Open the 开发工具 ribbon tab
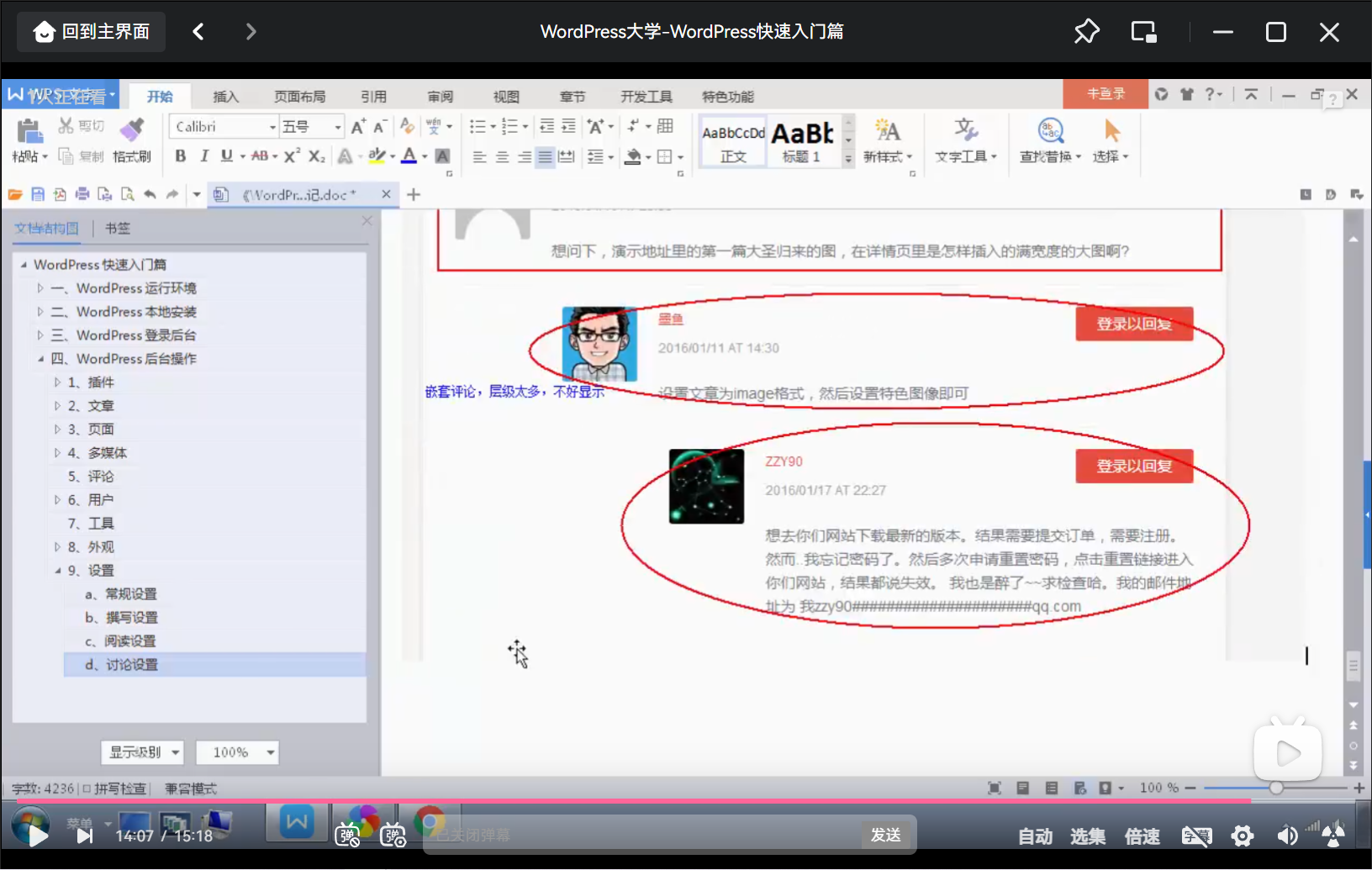1372x870 pixels. pos(646,97)
